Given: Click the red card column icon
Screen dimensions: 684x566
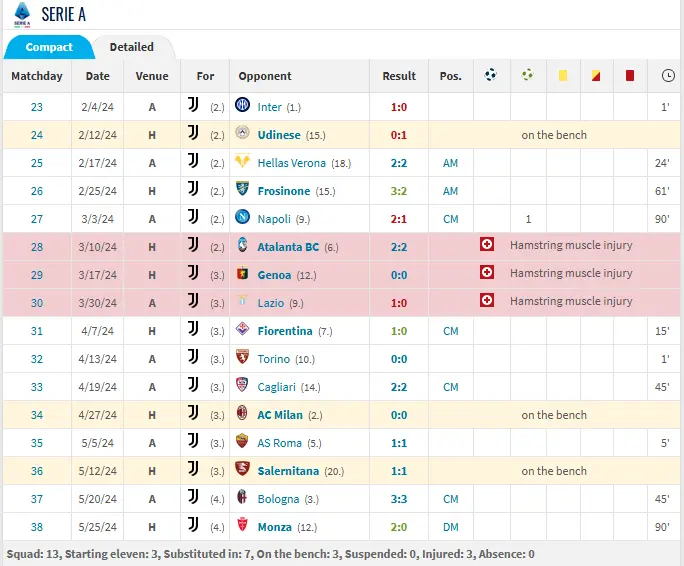Looking at the screenshot, I should coord(629,76).
